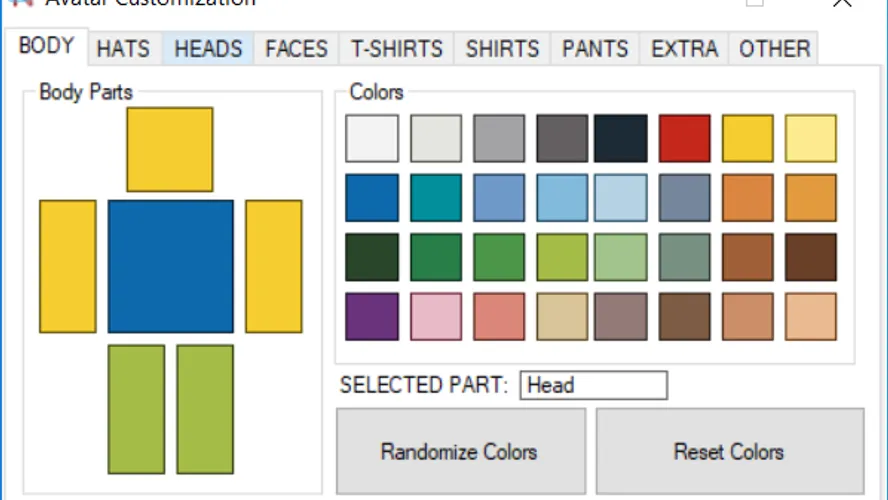
Task: Choose the dark navy color swatch
Action: coord(621,138)
